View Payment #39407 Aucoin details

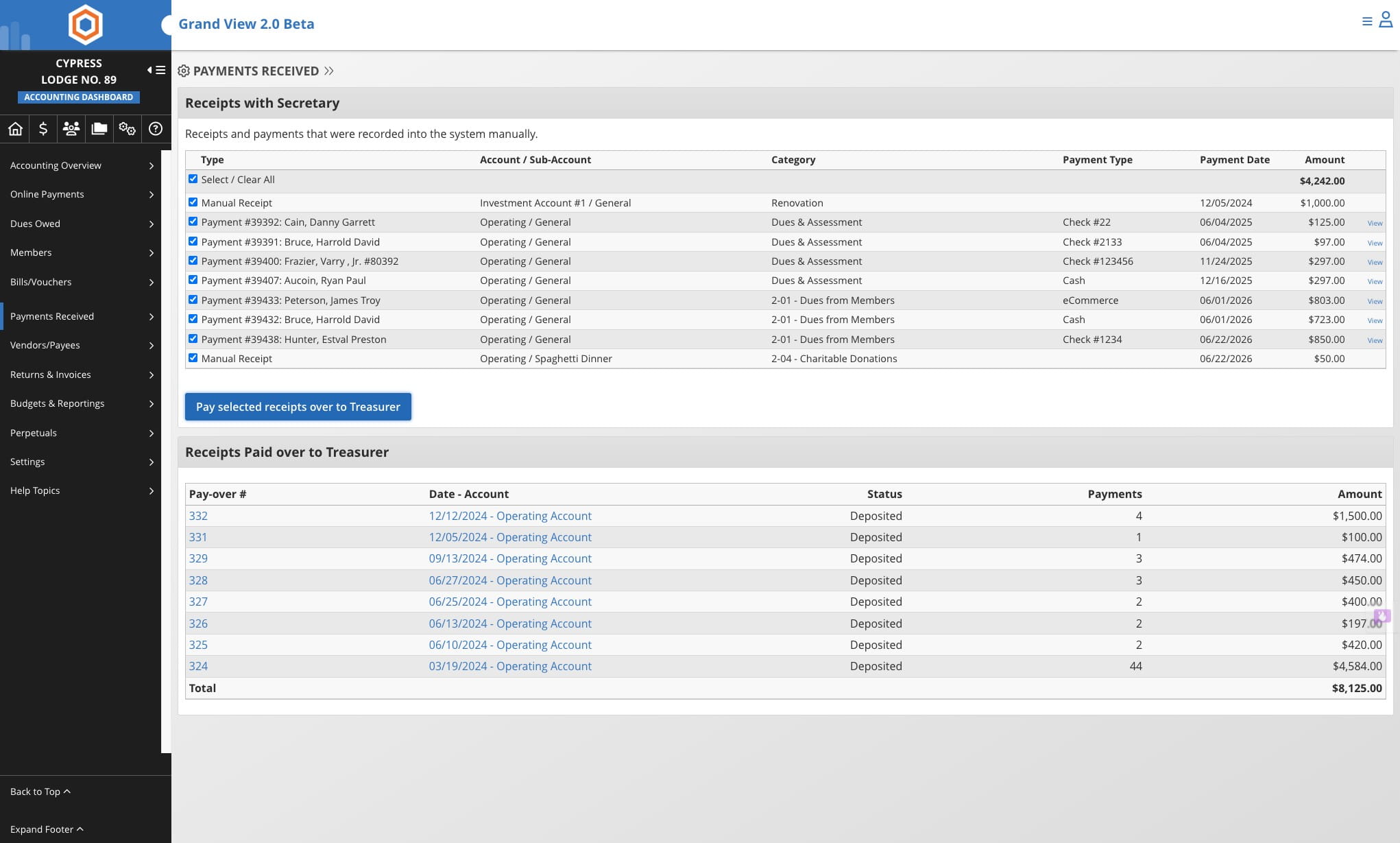pyautogui.click(x=1375, y=281)
